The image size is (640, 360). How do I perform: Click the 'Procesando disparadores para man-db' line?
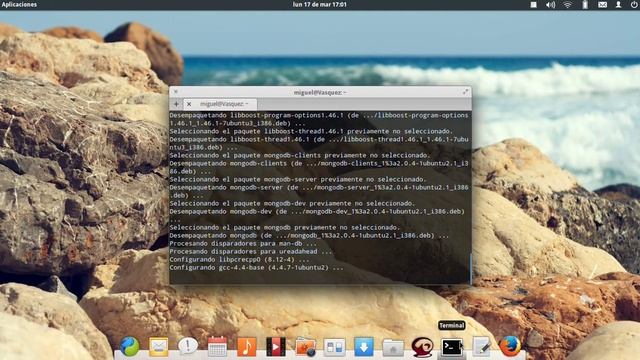click(x=243, y=244)
